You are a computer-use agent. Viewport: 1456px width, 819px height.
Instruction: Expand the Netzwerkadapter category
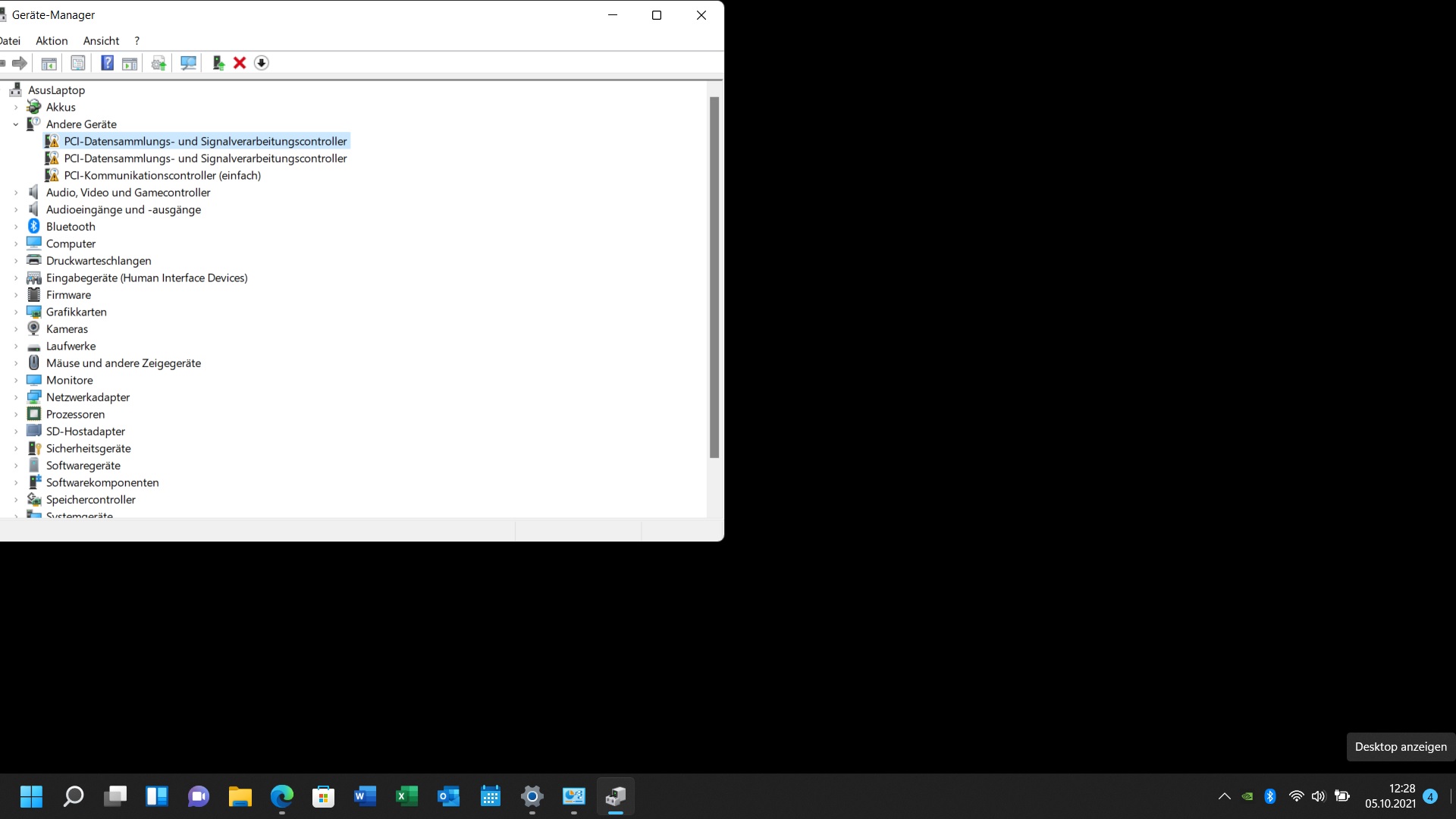[x=16, y=397]
